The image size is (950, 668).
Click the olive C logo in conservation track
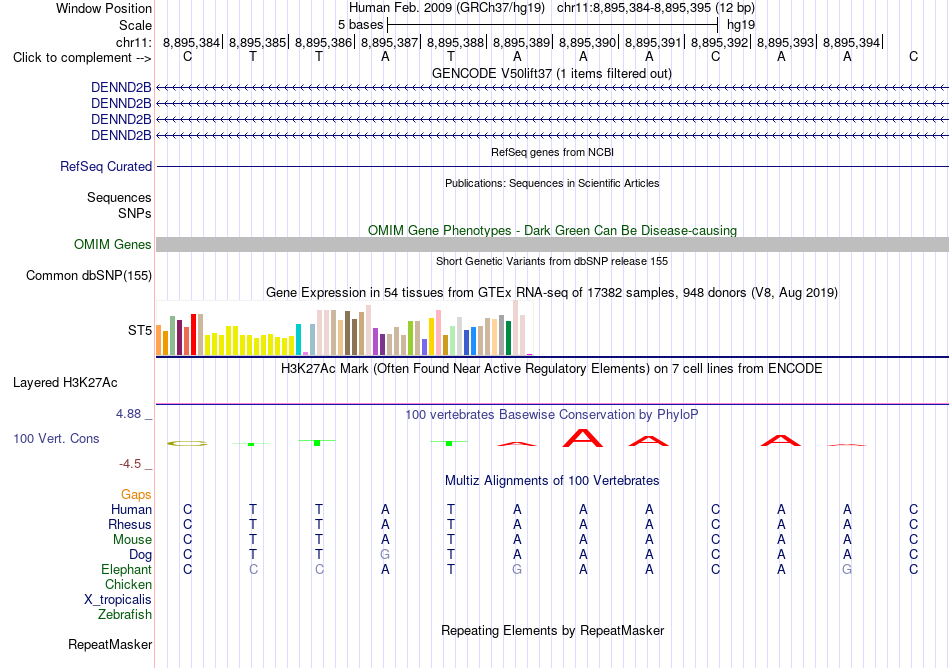pos(187,444)
